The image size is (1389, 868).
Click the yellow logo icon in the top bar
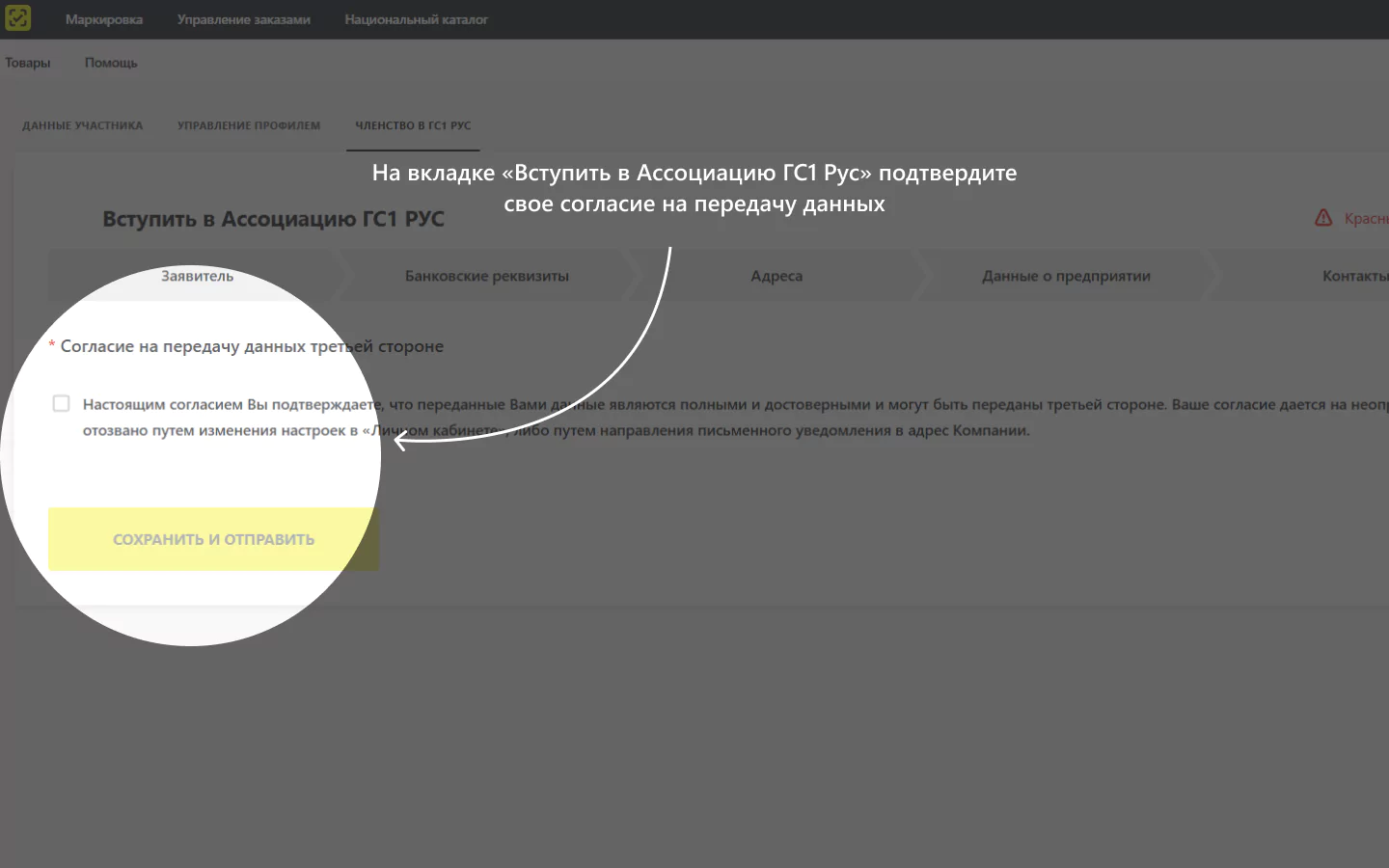click(18, 18)
